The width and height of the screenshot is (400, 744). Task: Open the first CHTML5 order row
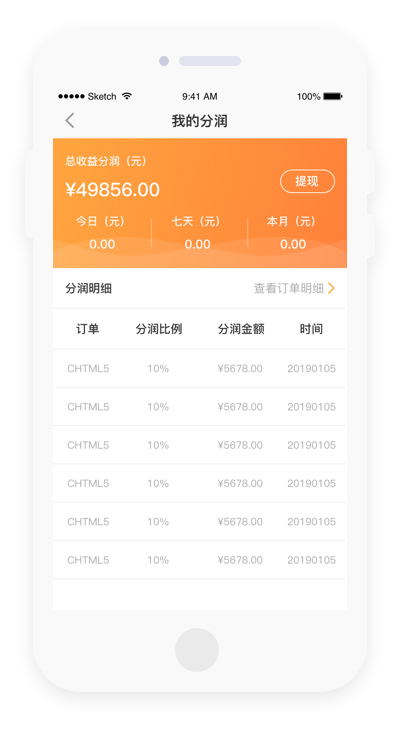click(200, 369)
